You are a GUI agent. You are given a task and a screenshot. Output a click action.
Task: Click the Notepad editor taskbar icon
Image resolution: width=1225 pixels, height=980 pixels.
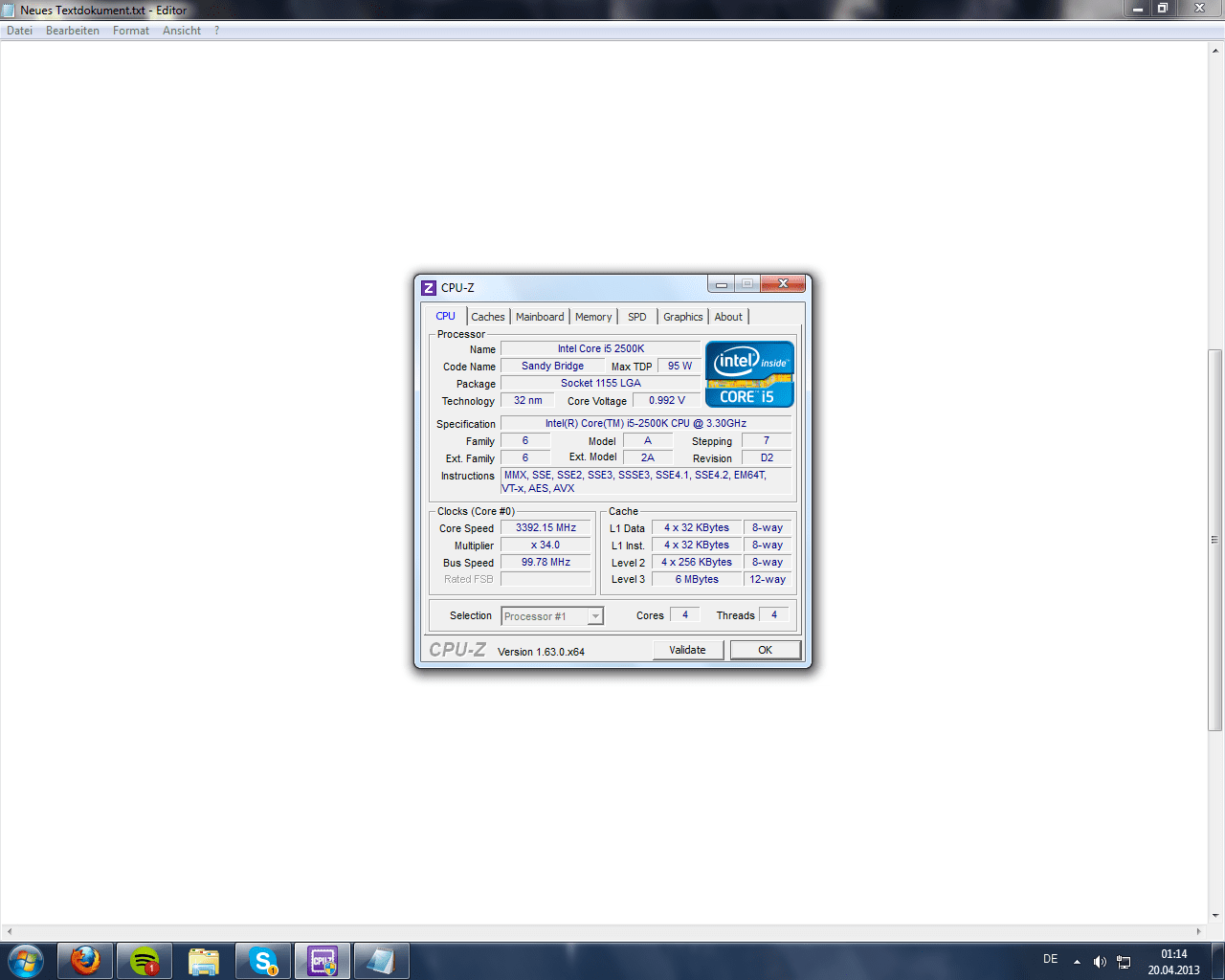[x=382, y=961]
